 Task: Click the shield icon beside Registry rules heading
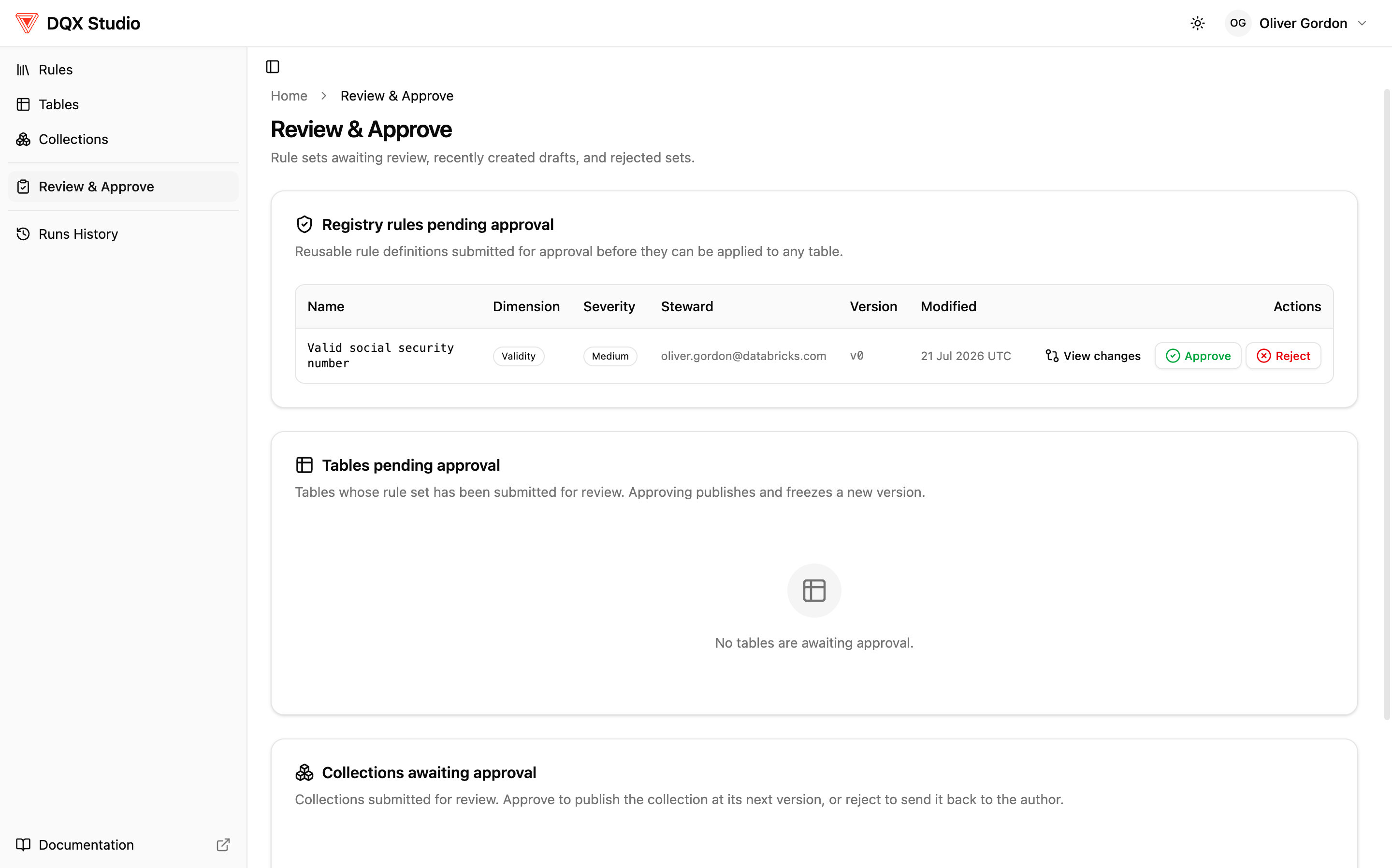[x=304, y=224]
